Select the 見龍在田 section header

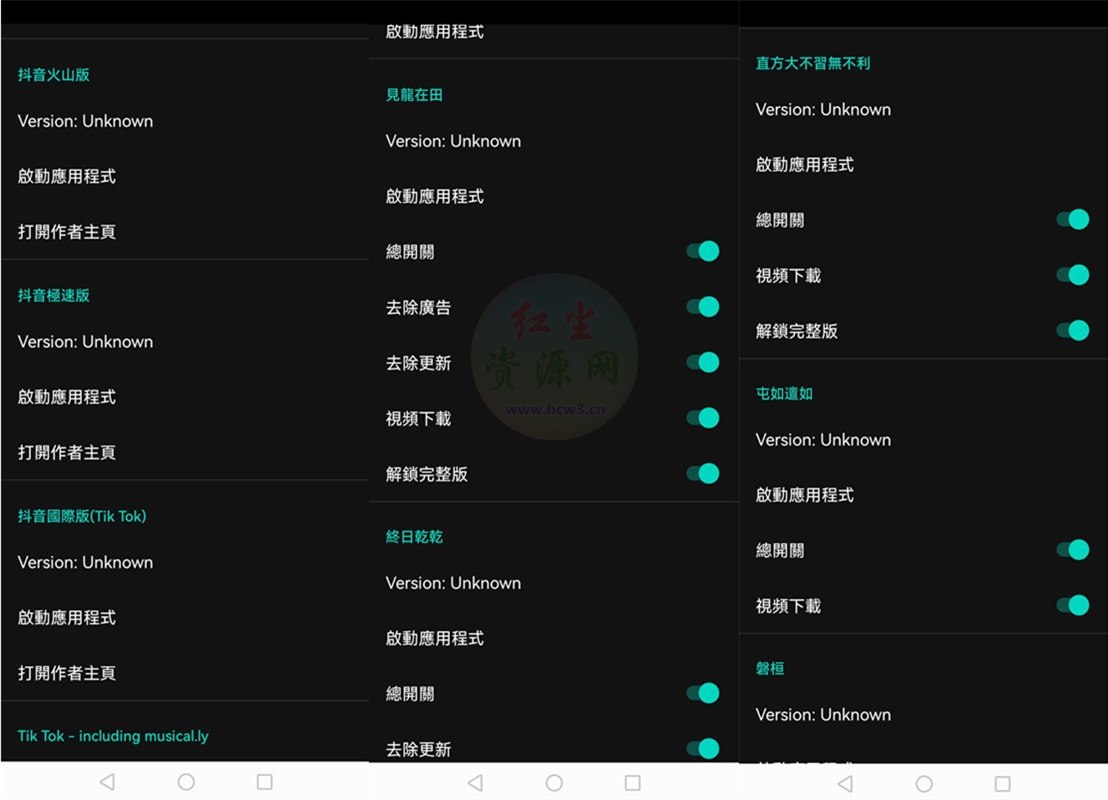(414, 95)
